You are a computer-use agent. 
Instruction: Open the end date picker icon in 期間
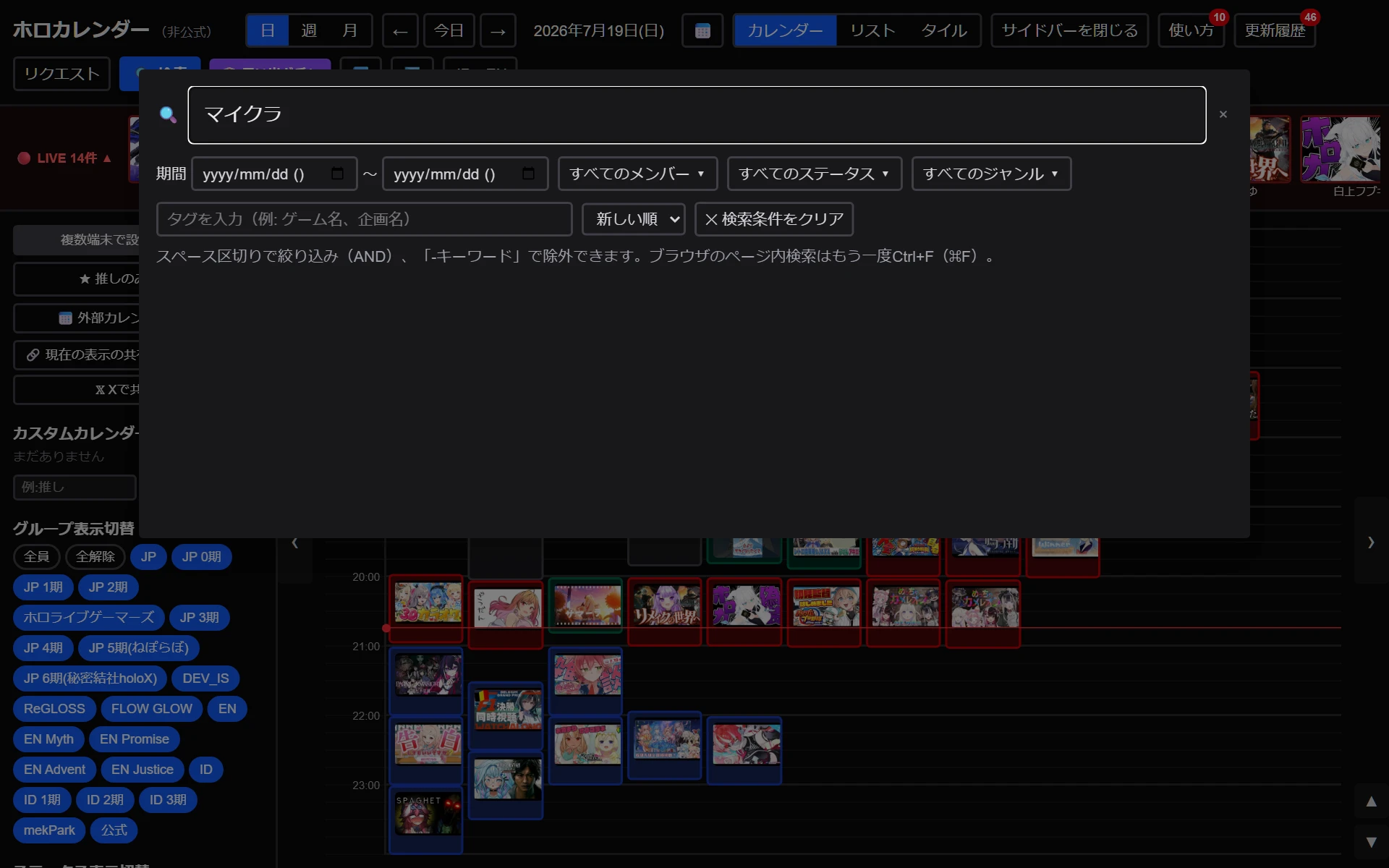pyautogui.click(x=528, y=174)
